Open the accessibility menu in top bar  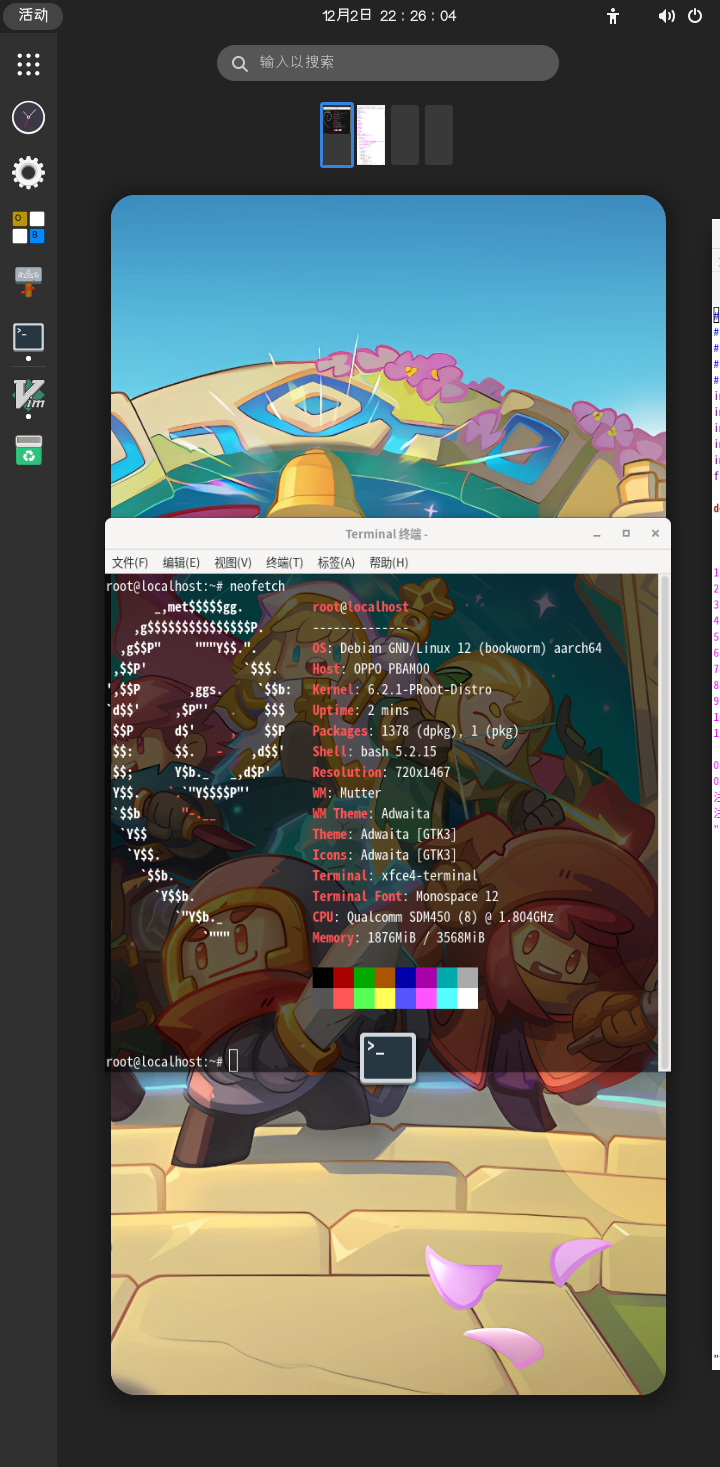[614, 16]
